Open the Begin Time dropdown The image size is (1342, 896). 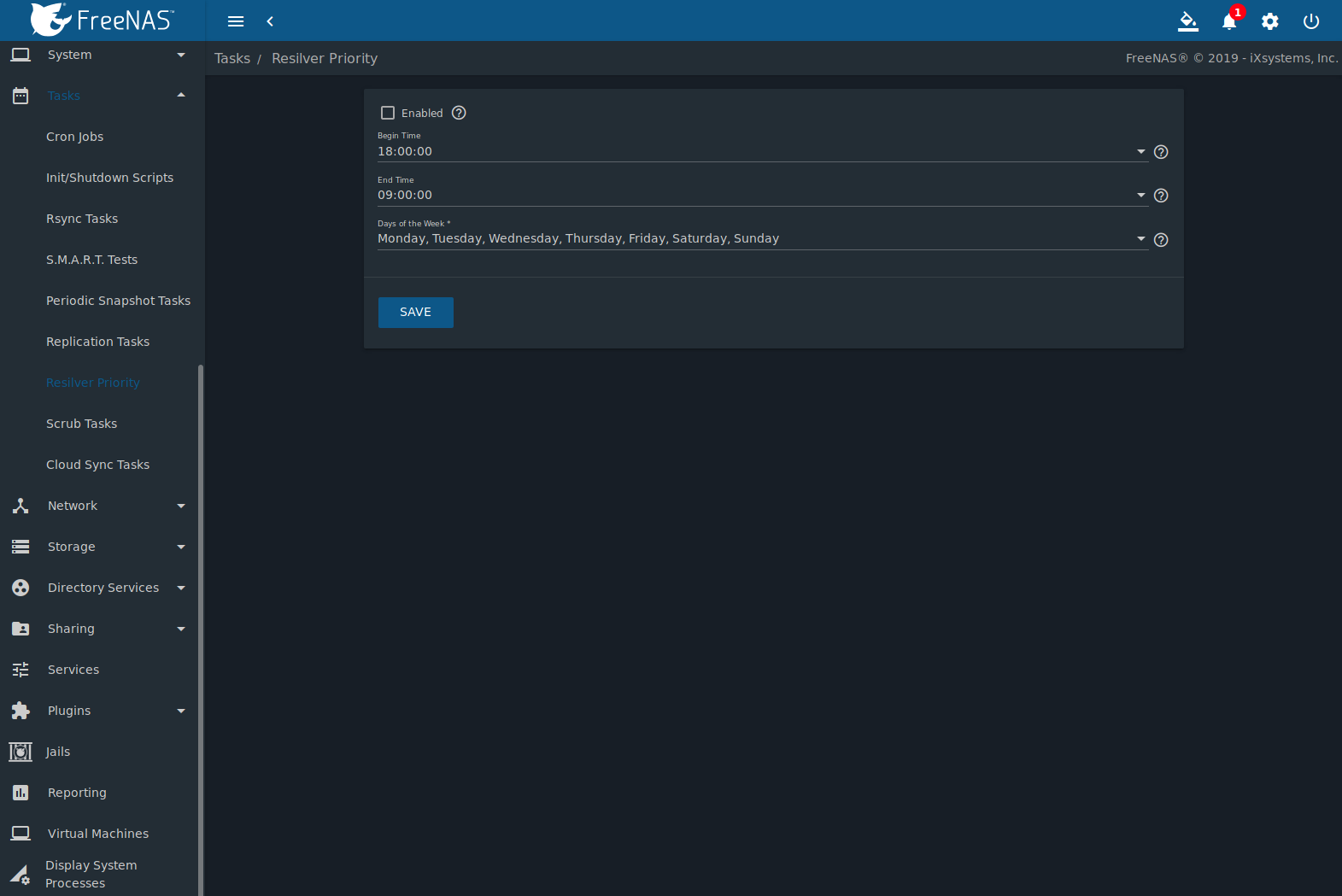[x=1140, y=151]
